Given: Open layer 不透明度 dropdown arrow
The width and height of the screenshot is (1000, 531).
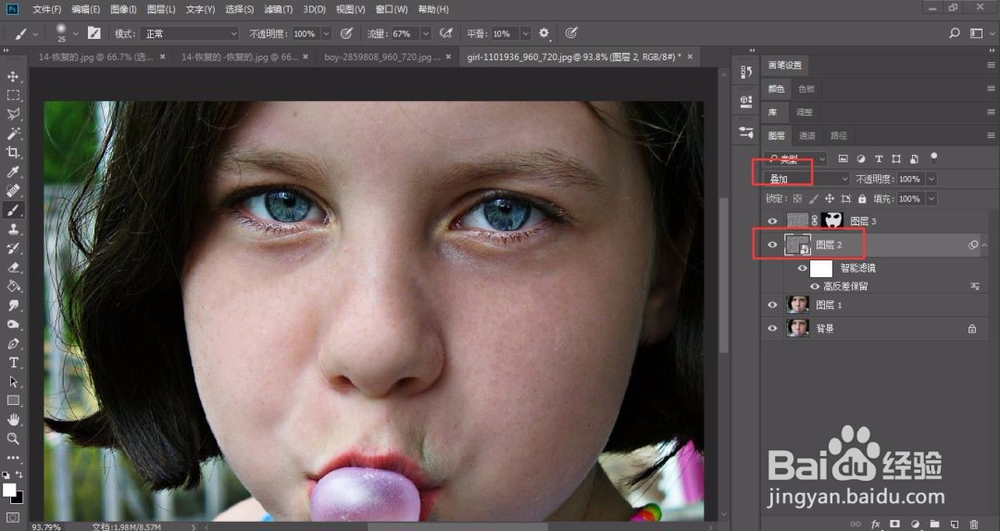Looking at the screenshot, I should (x=932, y=179).
